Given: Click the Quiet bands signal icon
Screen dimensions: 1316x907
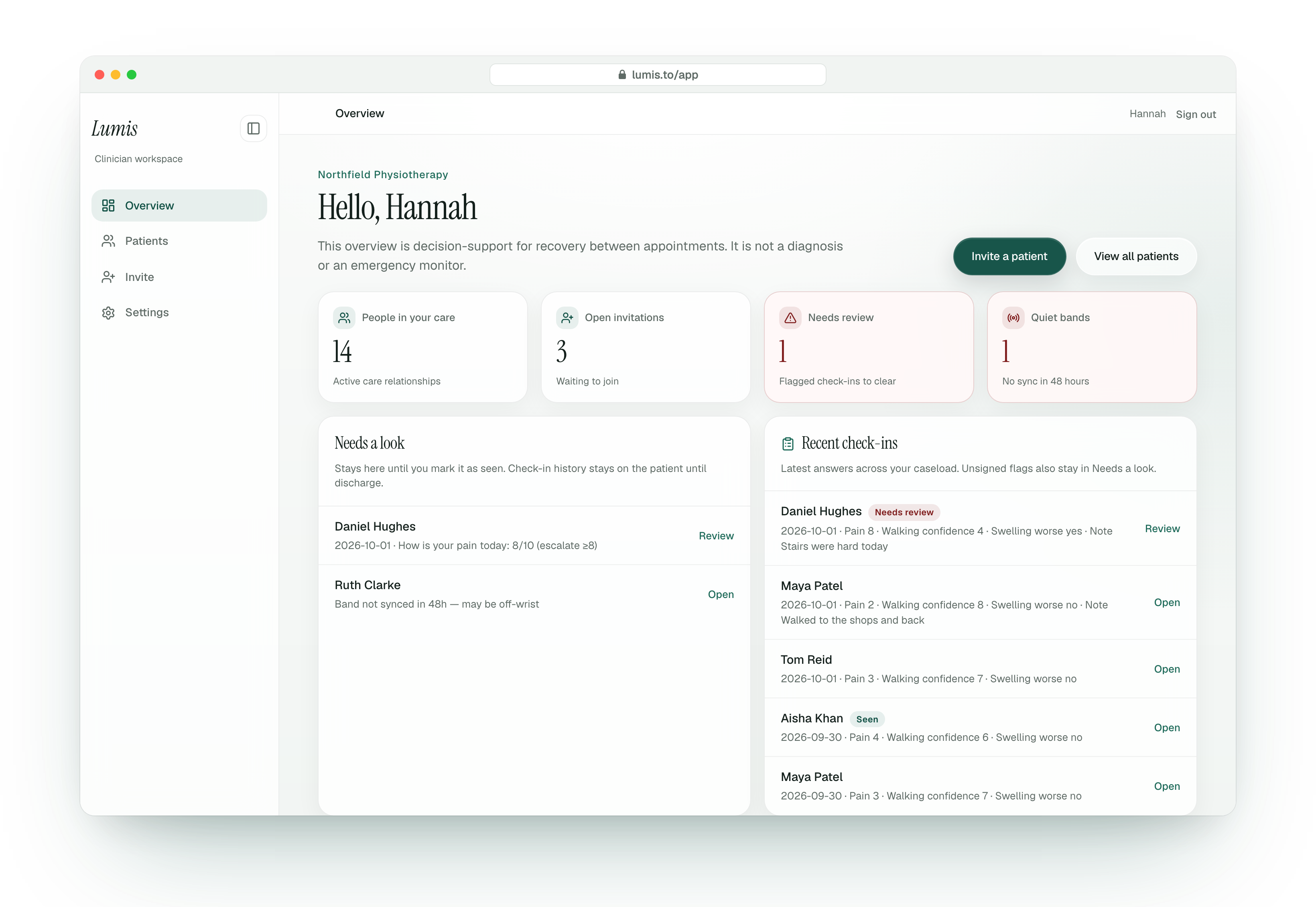Looking at the screenshot, I should [x=1013, y=318].
